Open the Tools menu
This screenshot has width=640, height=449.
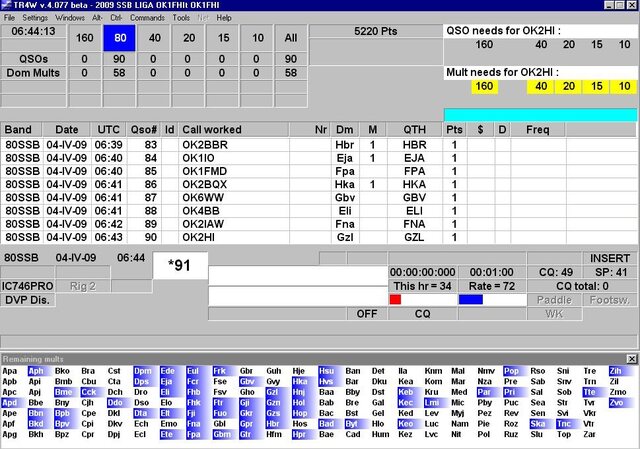pos(181,18)
